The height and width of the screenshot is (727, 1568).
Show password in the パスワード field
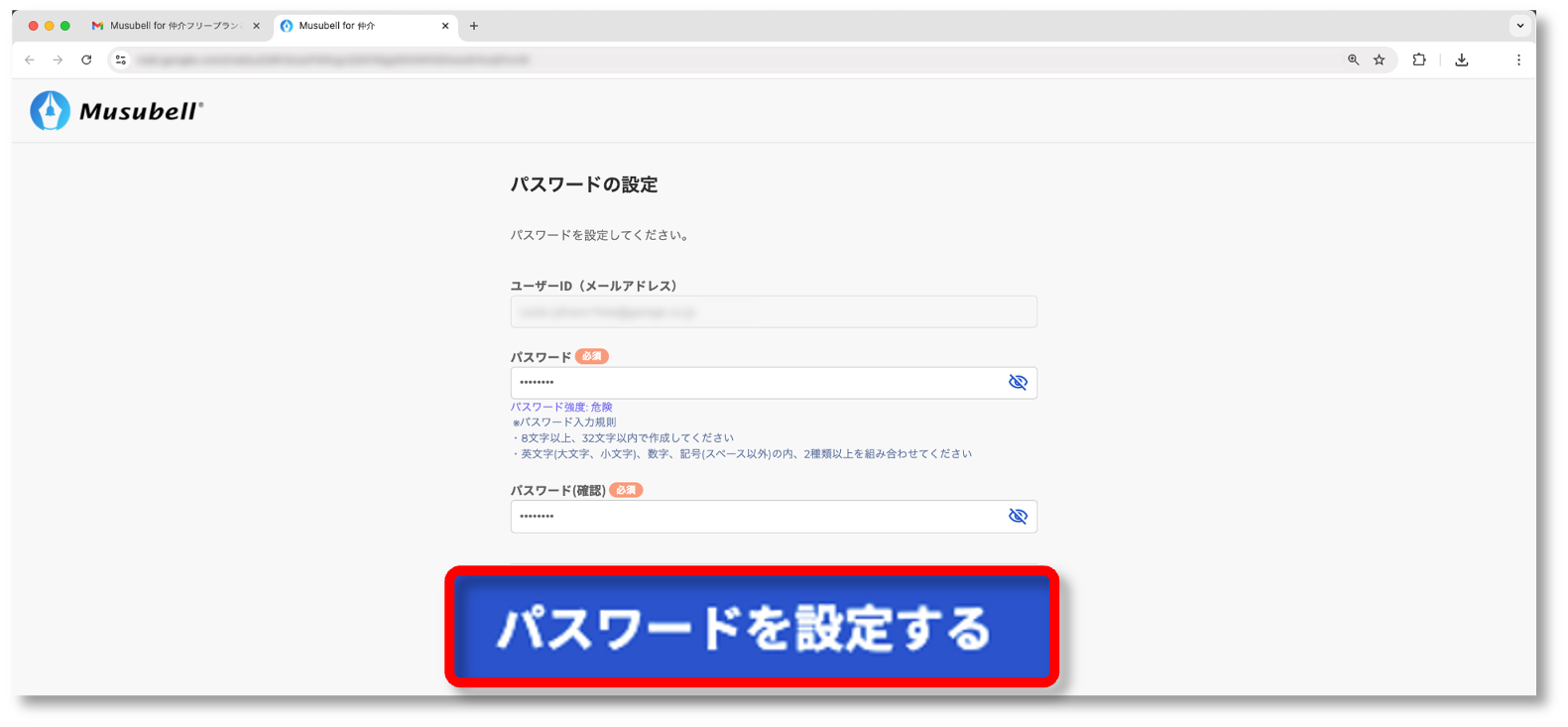click(1018, 383)
